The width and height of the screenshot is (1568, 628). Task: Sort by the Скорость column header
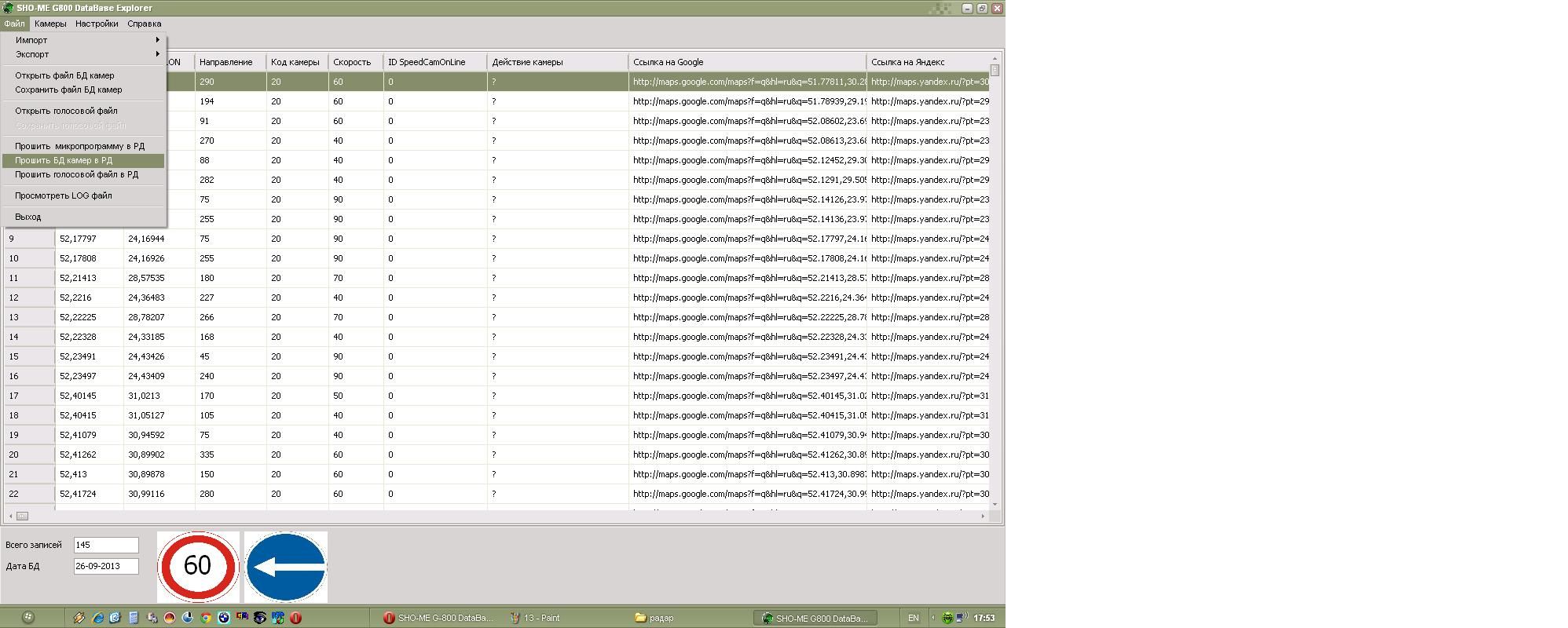(356, 62)
